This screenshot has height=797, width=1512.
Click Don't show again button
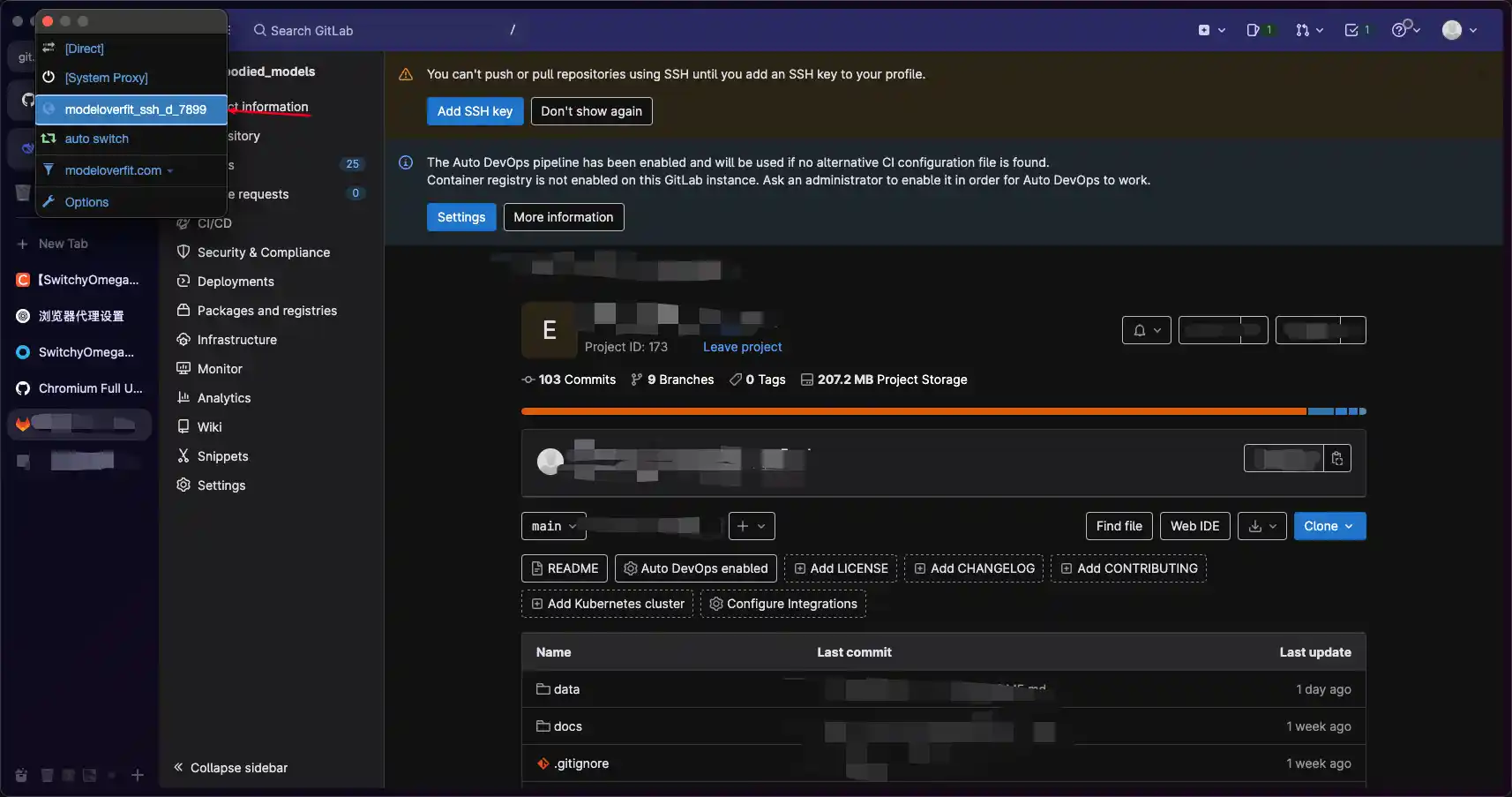pos(591,111)
